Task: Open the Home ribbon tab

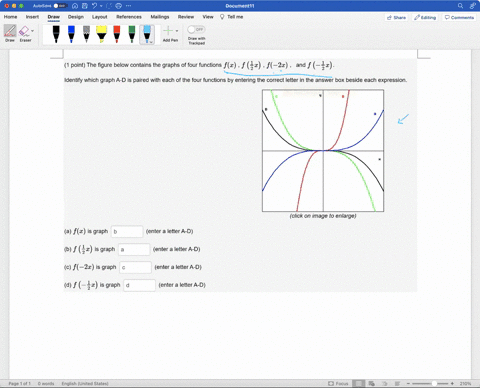Action: point(10,17)
